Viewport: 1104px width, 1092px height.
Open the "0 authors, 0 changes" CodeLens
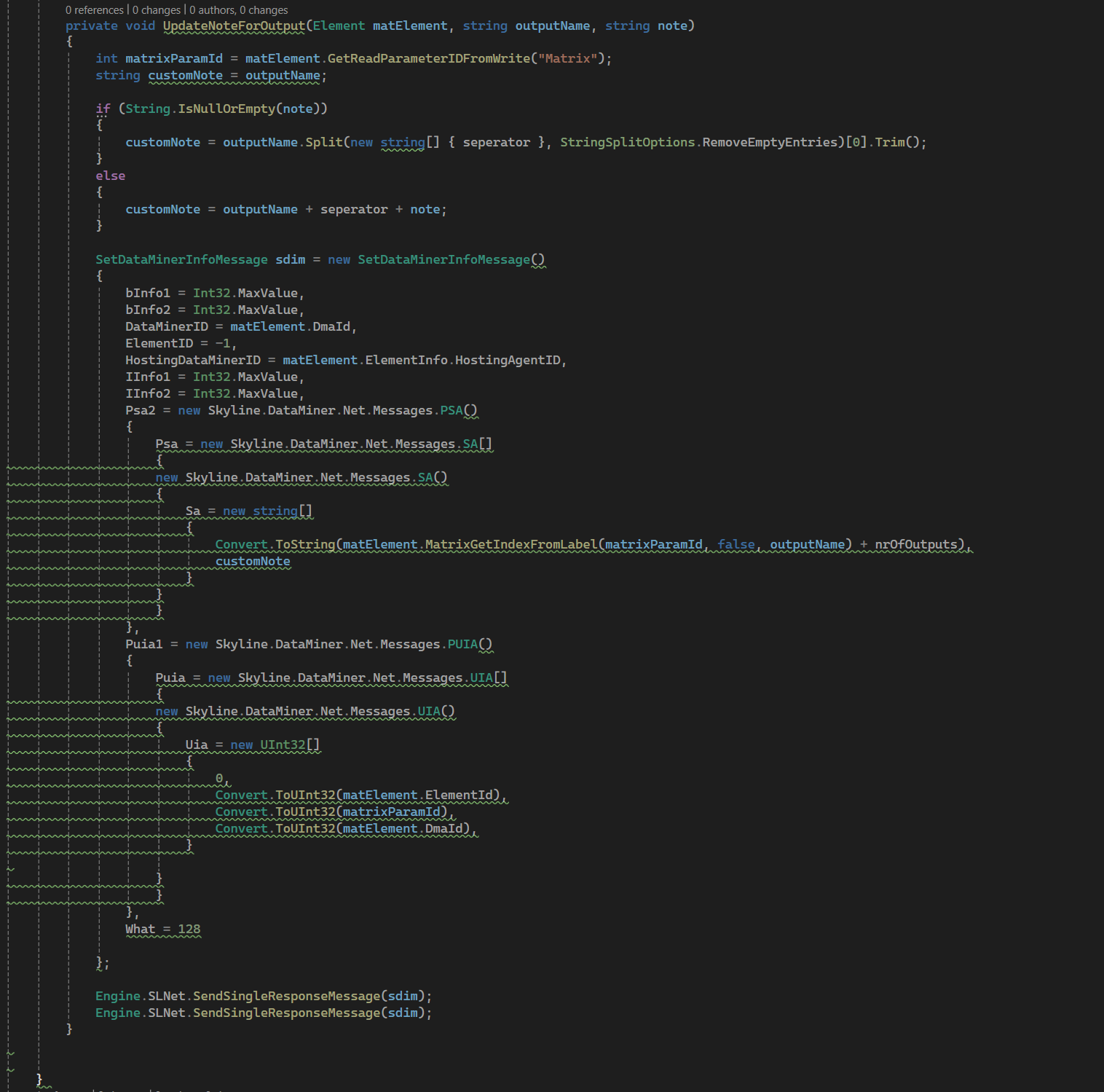pos(239,10)
